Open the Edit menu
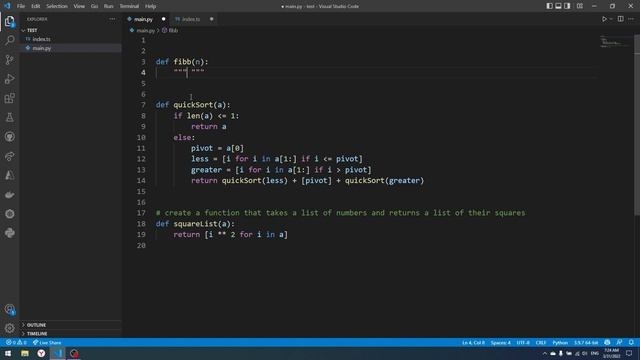This screenshot has width=640, height=360. (36, 6)
